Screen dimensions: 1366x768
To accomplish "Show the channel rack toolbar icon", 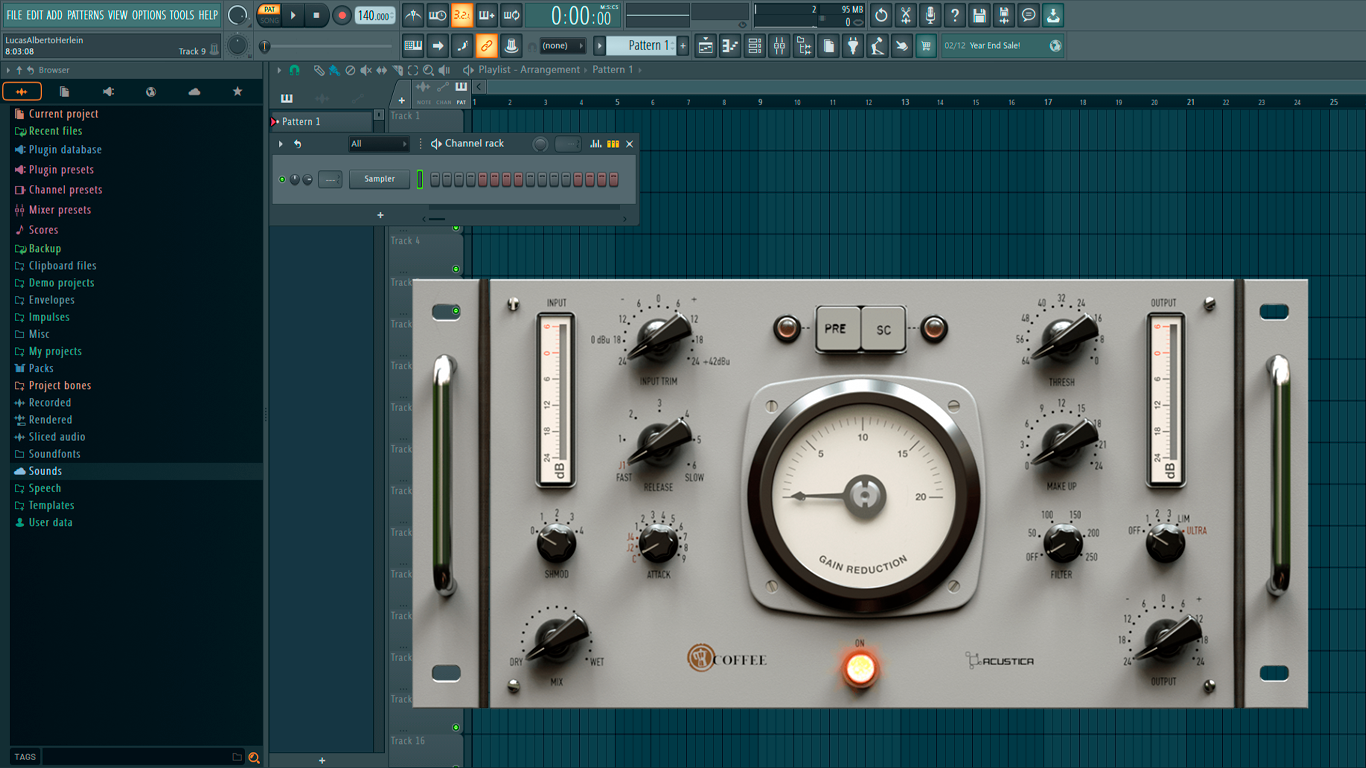I will [755, 46].
